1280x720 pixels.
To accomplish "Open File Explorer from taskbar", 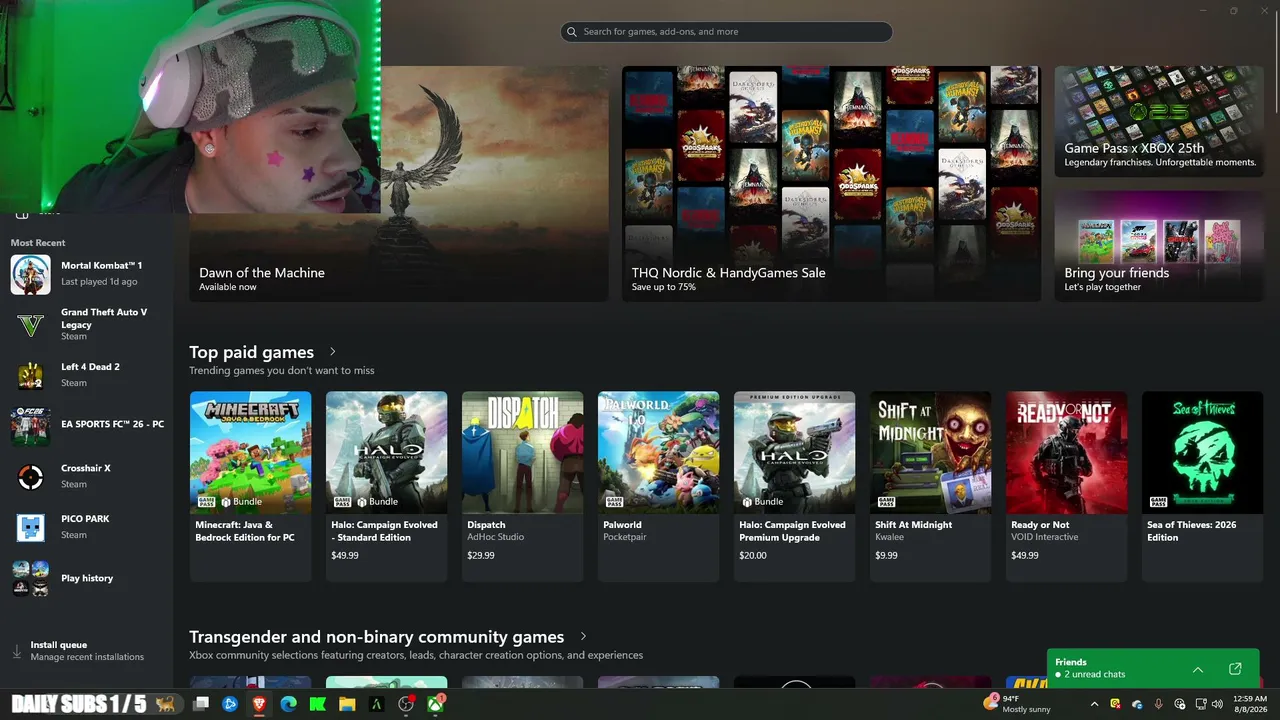I will 347,704.
